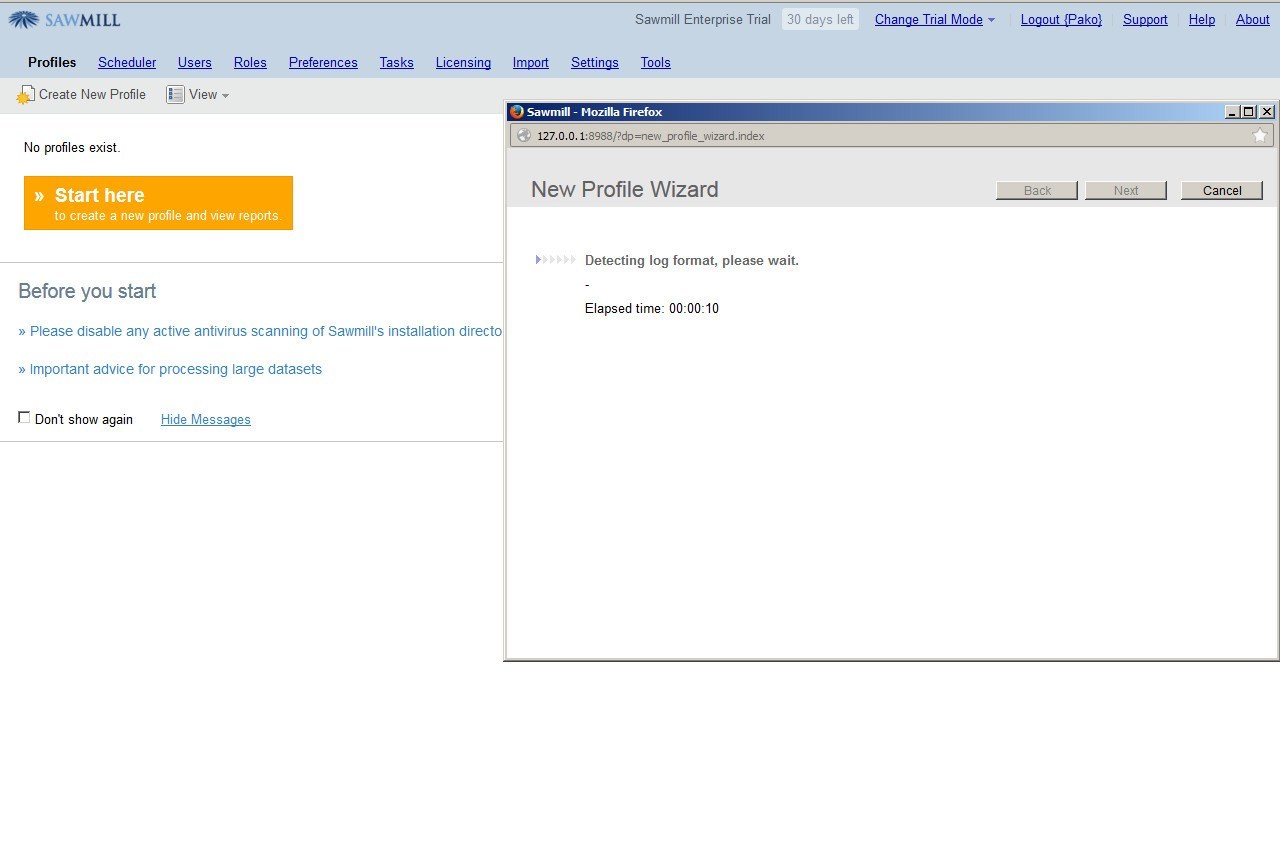Select the Preferences tab
The image size is (1280, 866).
click(x=323, y=62)
